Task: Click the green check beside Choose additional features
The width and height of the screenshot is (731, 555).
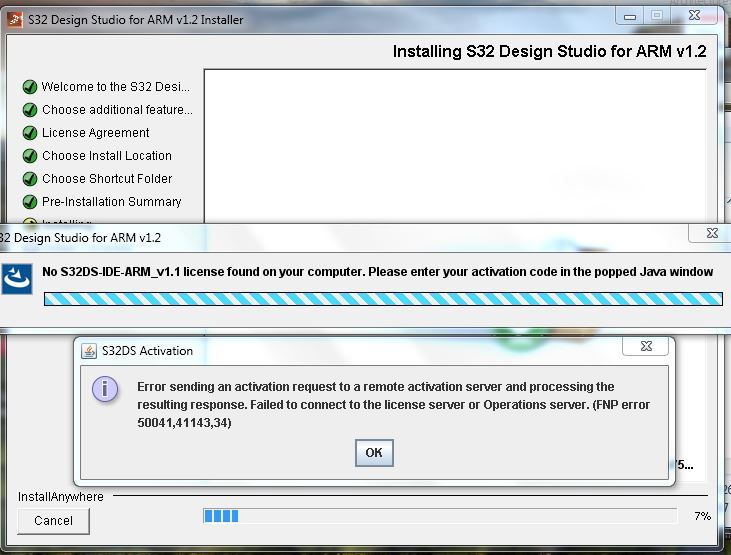Action: point(30,110)
